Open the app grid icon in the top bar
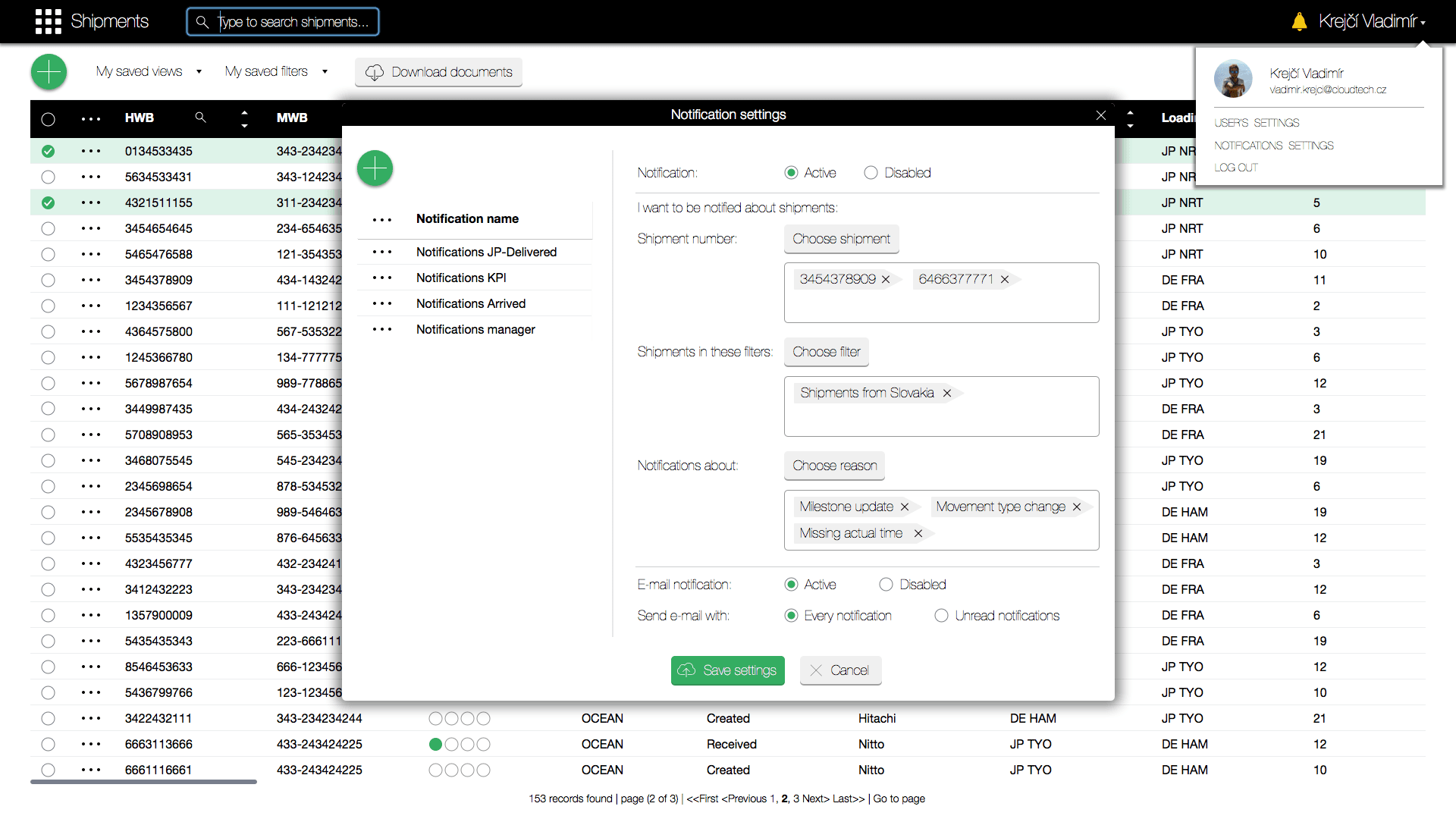The width and height of the screenshot is (1456, 819). (48, 21)
